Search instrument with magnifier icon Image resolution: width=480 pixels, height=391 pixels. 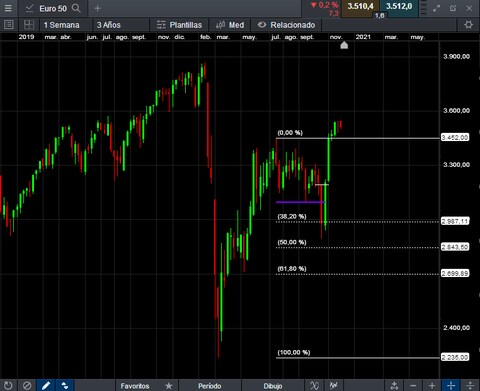pos(76,8)
